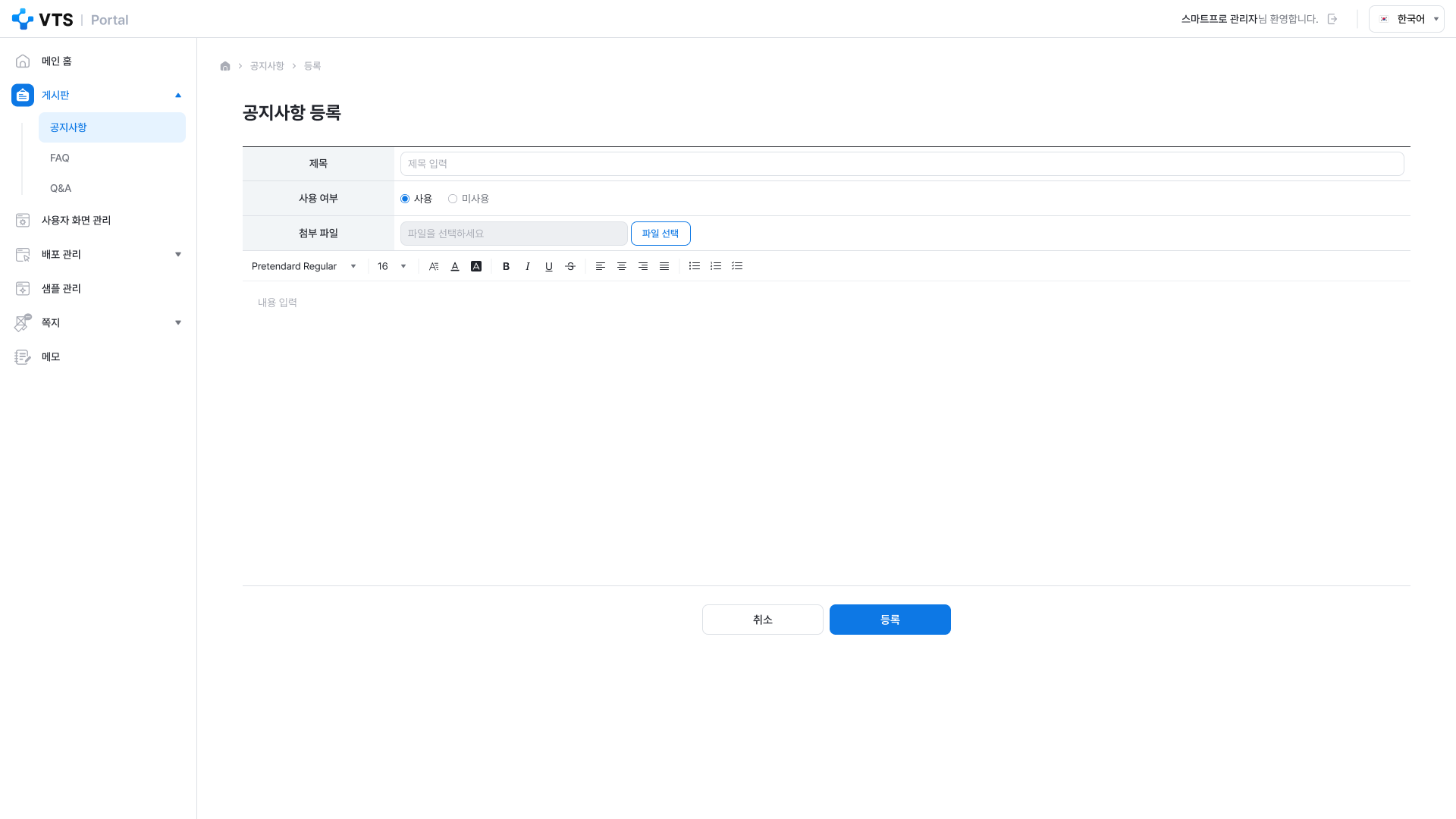Click the 파일을 선택하세요 file field
Screen dimensions: 1456x819
pos(513,234)
